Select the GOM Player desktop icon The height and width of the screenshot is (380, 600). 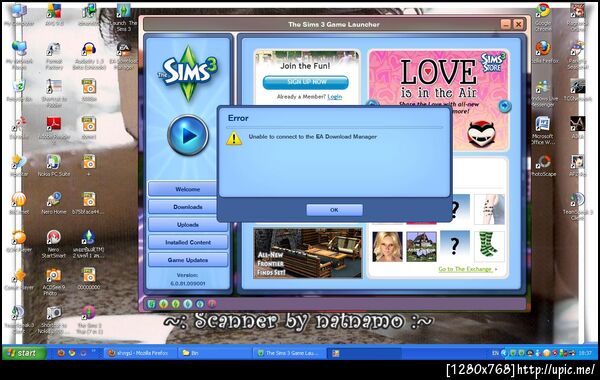pyautogui.click(x=18, y=241)
